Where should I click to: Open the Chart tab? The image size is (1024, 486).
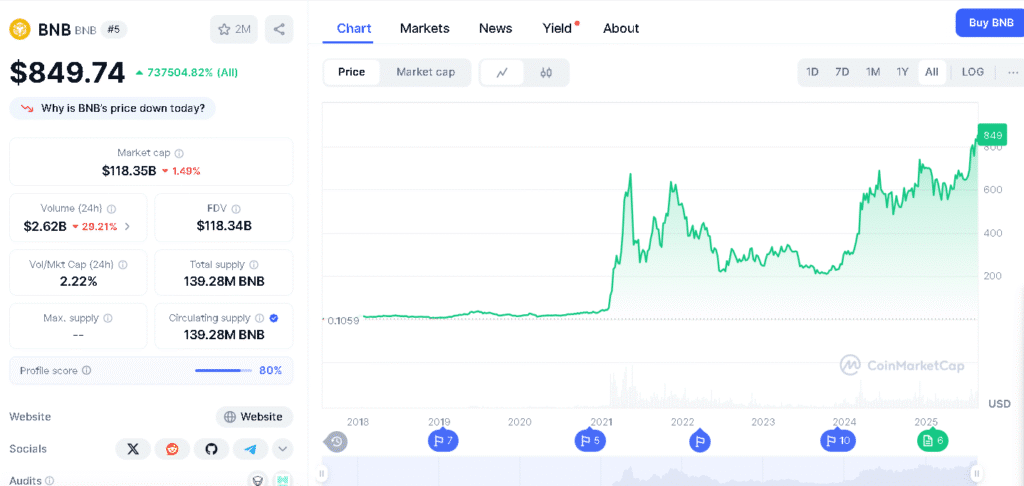tap(354, 28)
